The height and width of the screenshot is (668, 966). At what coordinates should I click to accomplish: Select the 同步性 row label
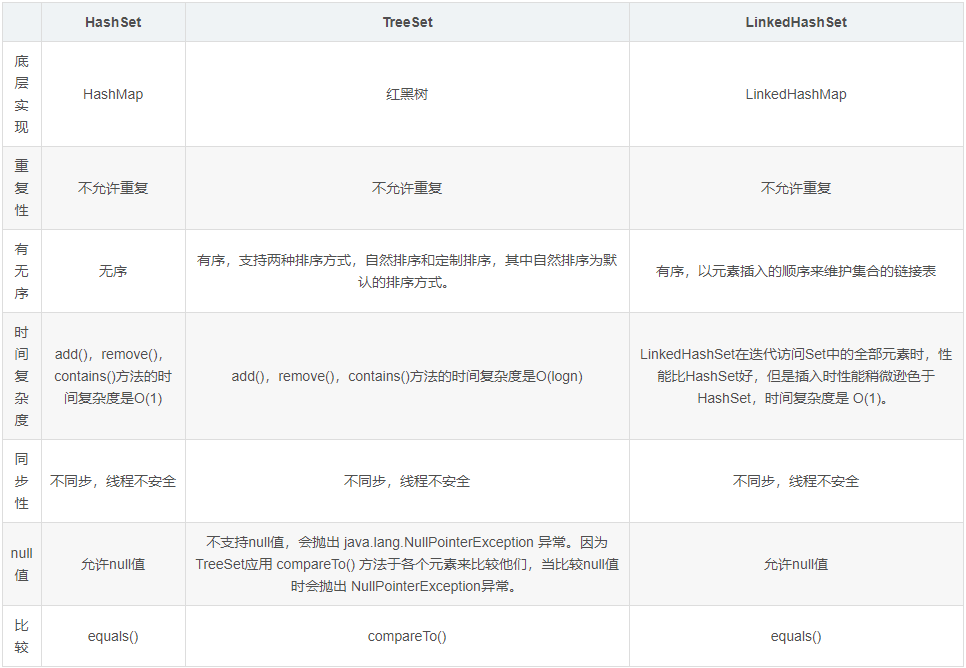coord(22,481)
